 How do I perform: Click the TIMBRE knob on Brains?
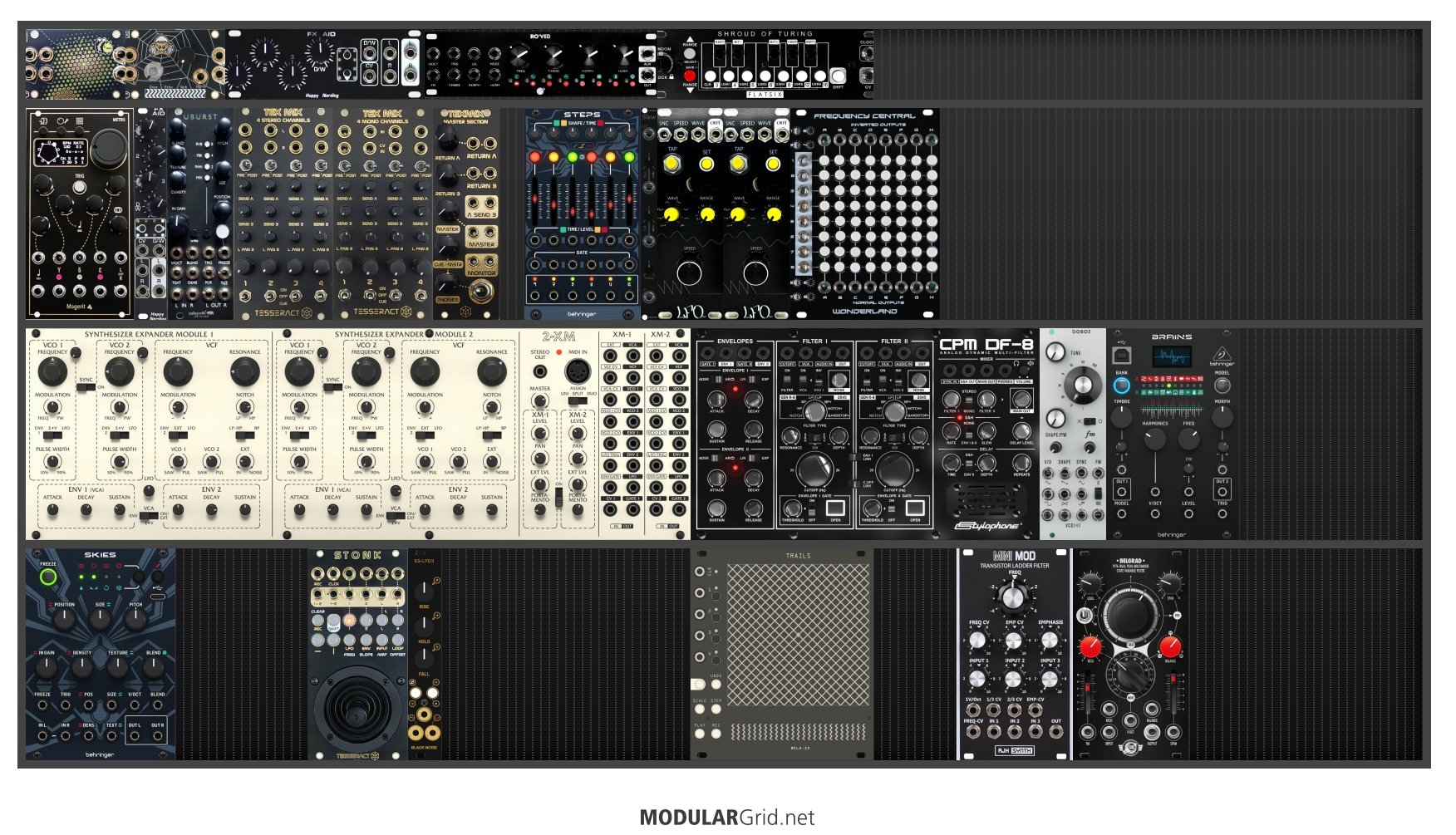coord(1122,417)
